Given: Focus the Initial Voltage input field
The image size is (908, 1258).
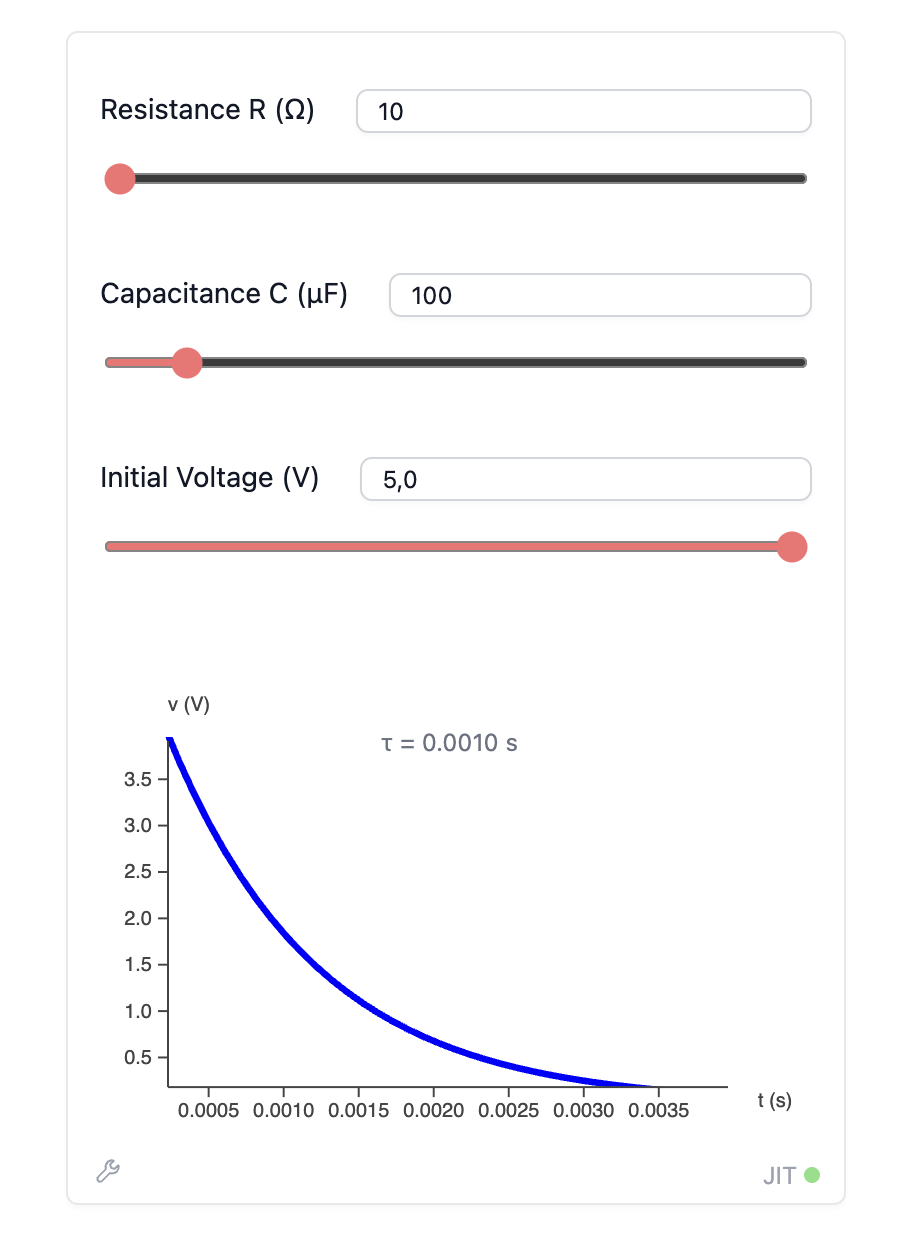Looking at the screenshot, I should 586,479.
